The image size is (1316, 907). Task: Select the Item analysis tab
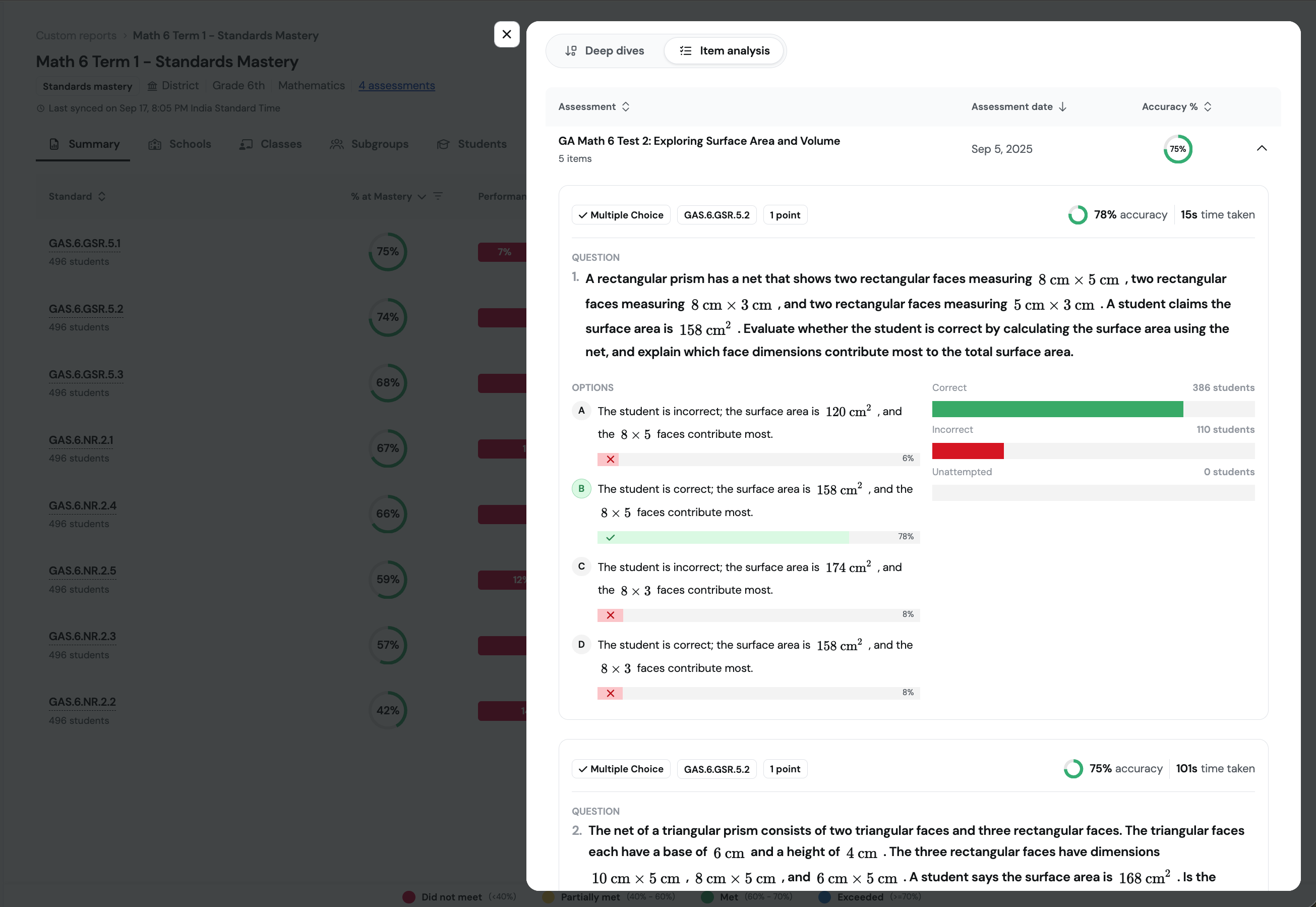pos(724,50)
